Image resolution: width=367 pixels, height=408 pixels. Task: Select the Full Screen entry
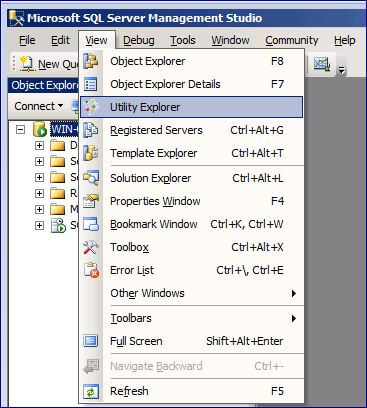click(x=191, y=341)
